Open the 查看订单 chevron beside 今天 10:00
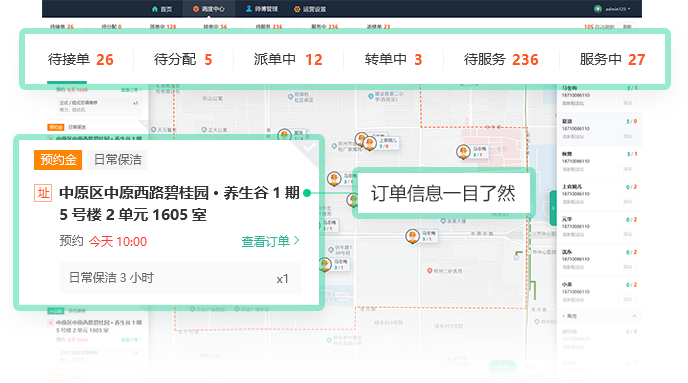Screen dimensions: 688x383 [297, 240]
